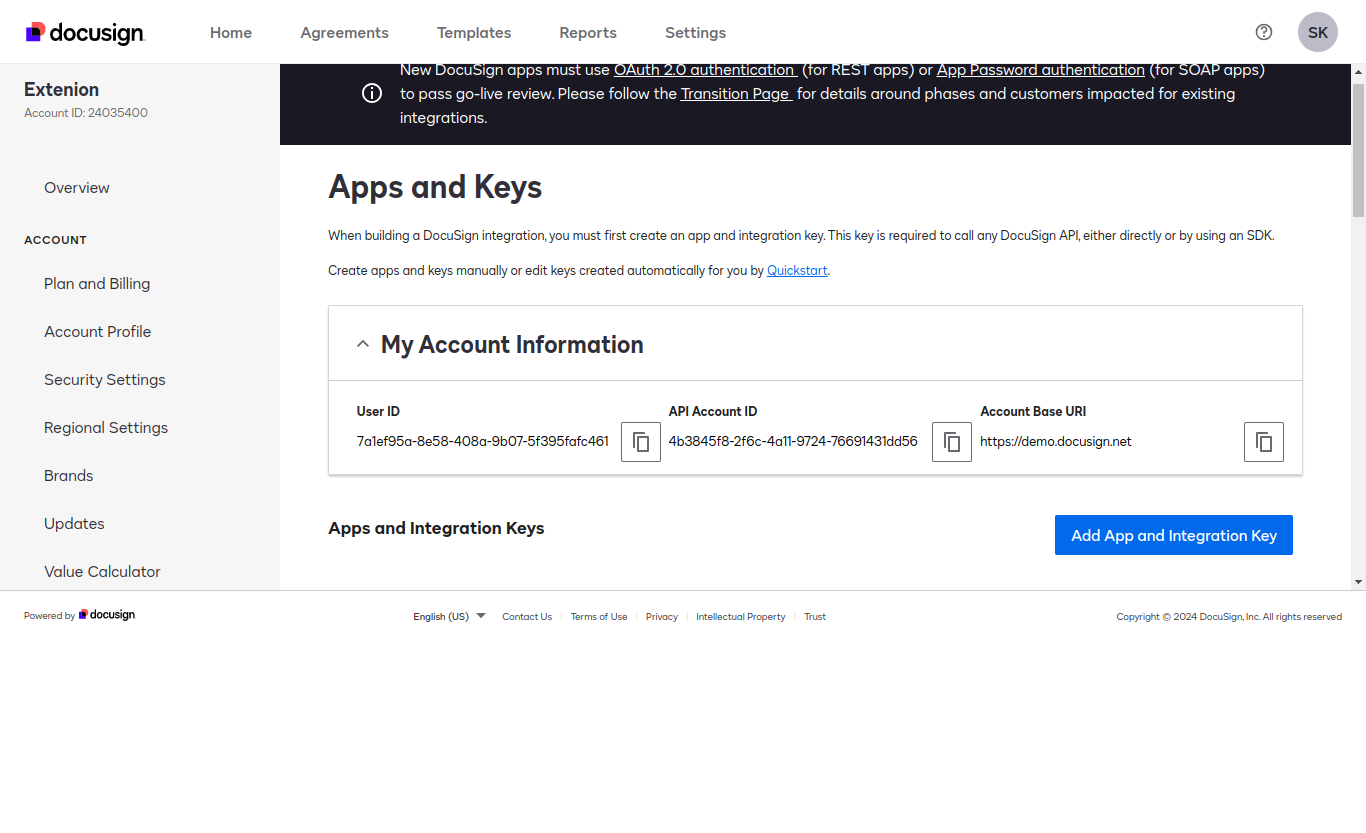Click the page vertical scrollbar thumb
The width and height of the screenshot is (1366, 833).
pos(1358,150)
